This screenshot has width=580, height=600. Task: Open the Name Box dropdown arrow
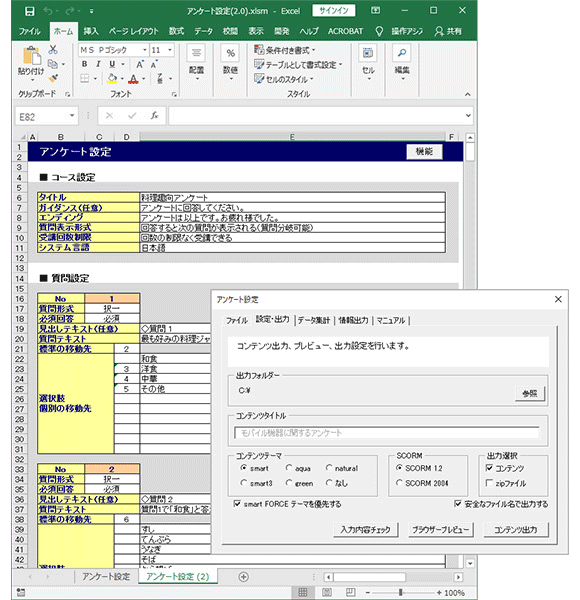[x=72, y=116]
